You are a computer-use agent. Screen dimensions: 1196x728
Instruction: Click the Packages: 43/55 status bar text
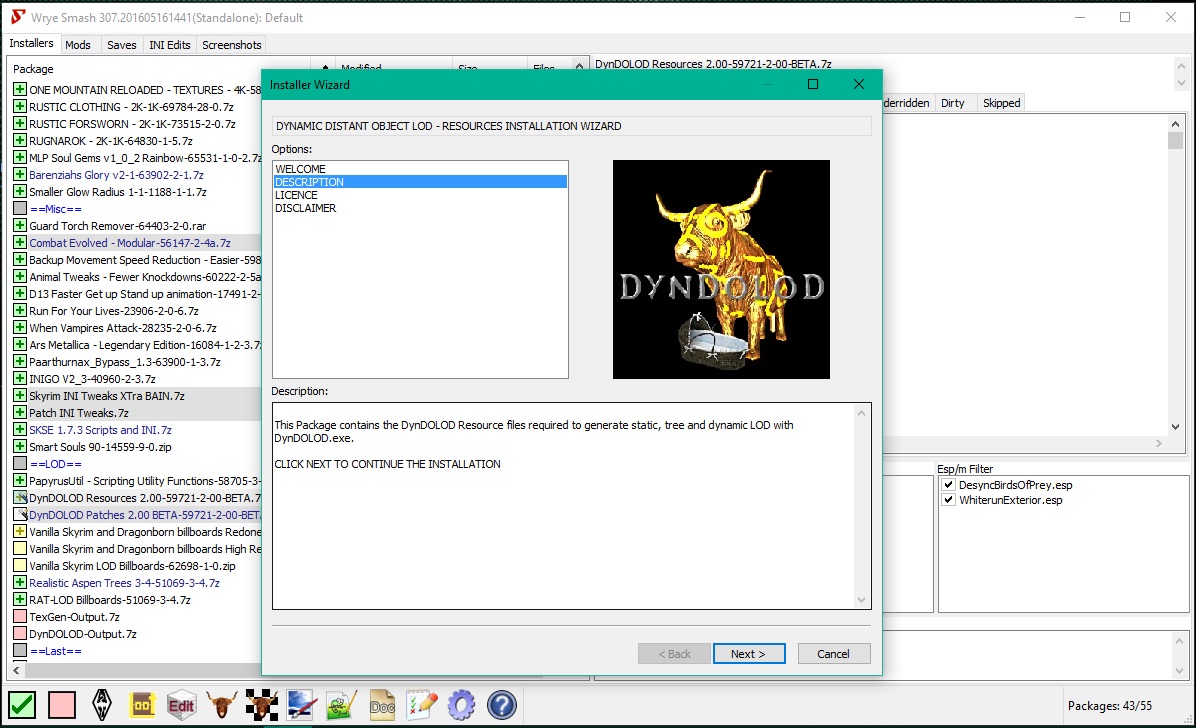coord(1110,706)
